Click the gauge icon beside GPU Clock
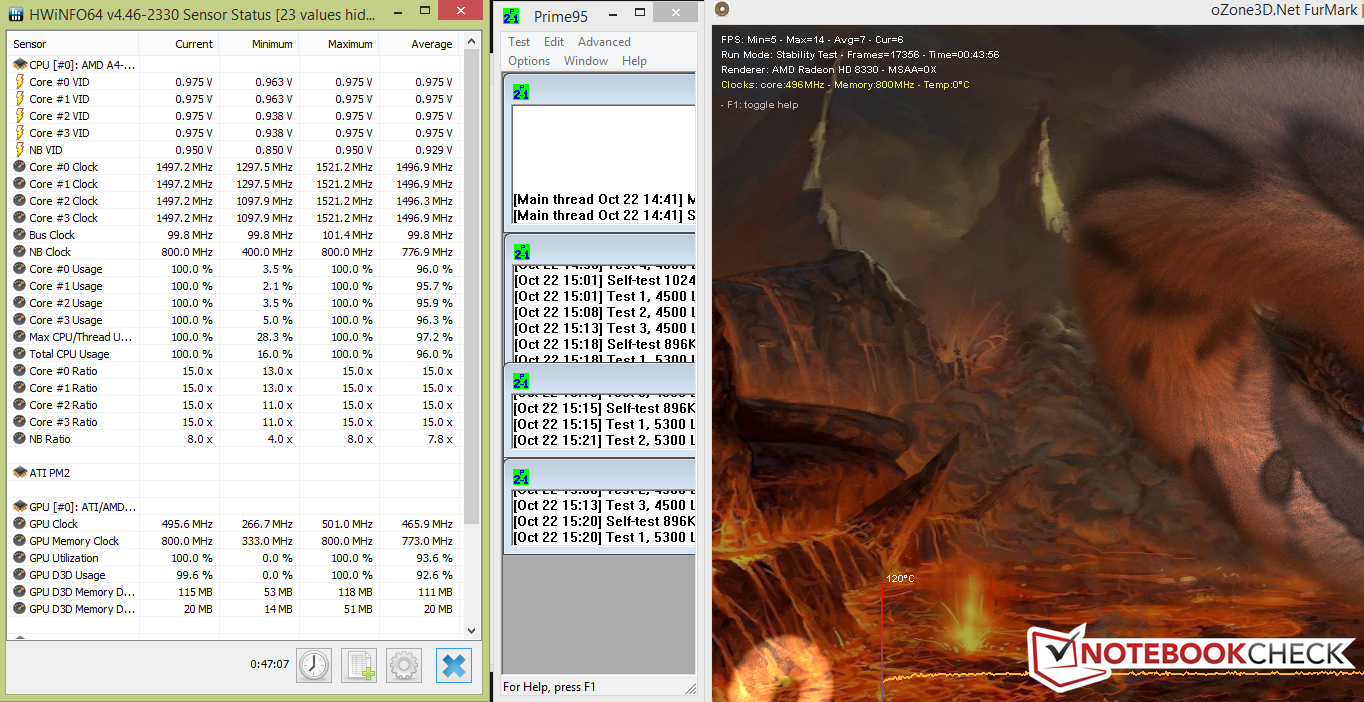This screenshot has height=702, width=1364. pos(20,524)
